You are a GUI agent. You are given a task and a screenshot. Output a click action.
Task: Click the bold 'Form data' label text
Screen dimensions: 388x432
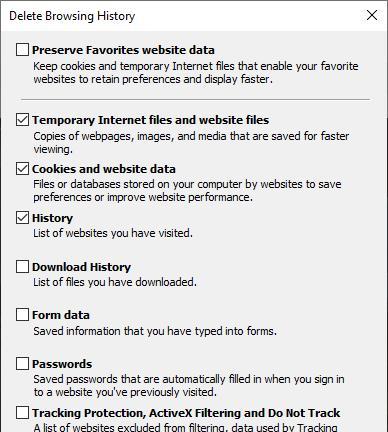(61, 315)
